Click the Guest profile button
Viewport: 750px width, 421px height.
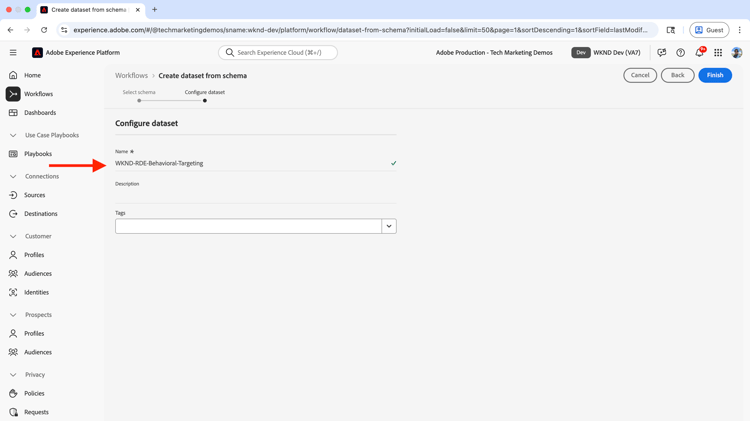(x=709, y=30)
